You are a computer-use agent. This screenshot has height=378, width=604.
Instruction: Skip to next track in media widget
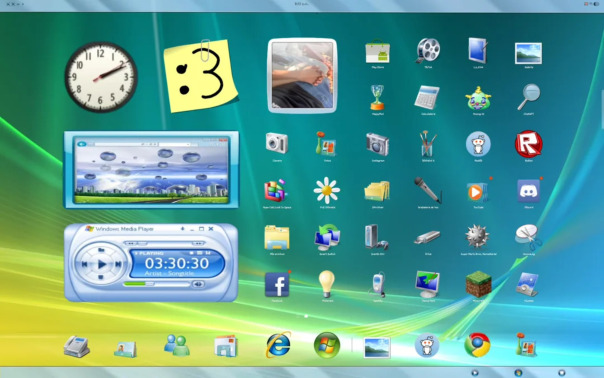119,264
